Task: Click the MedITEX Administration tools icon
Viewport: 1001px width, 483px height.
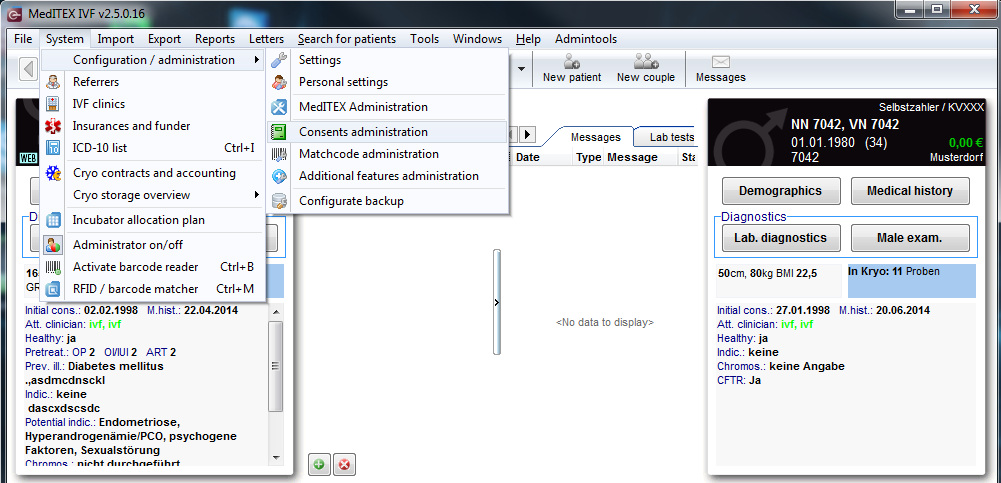Action: click(280, 107)
